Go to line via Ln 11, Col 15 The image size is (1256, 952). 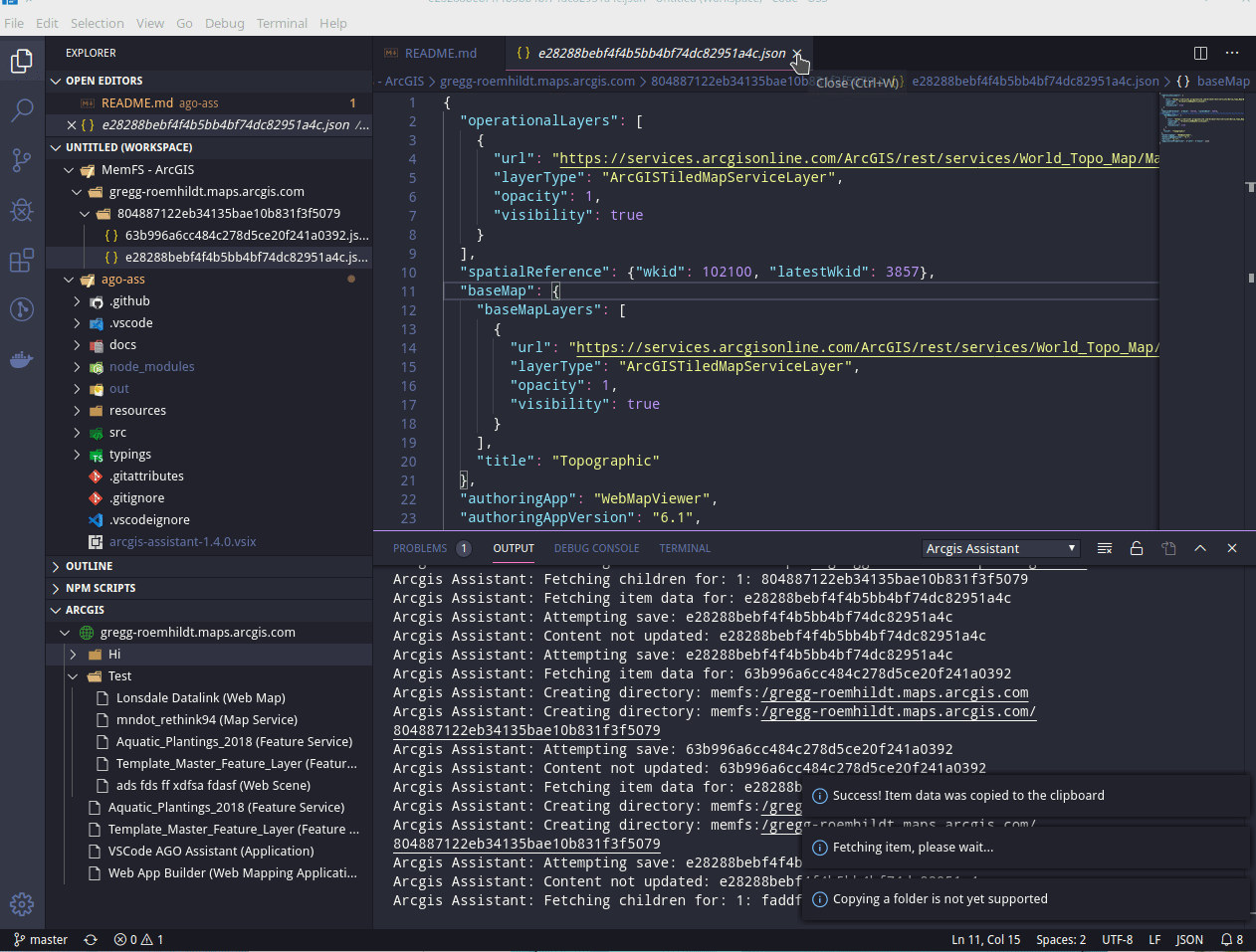[x=985, y=939]
